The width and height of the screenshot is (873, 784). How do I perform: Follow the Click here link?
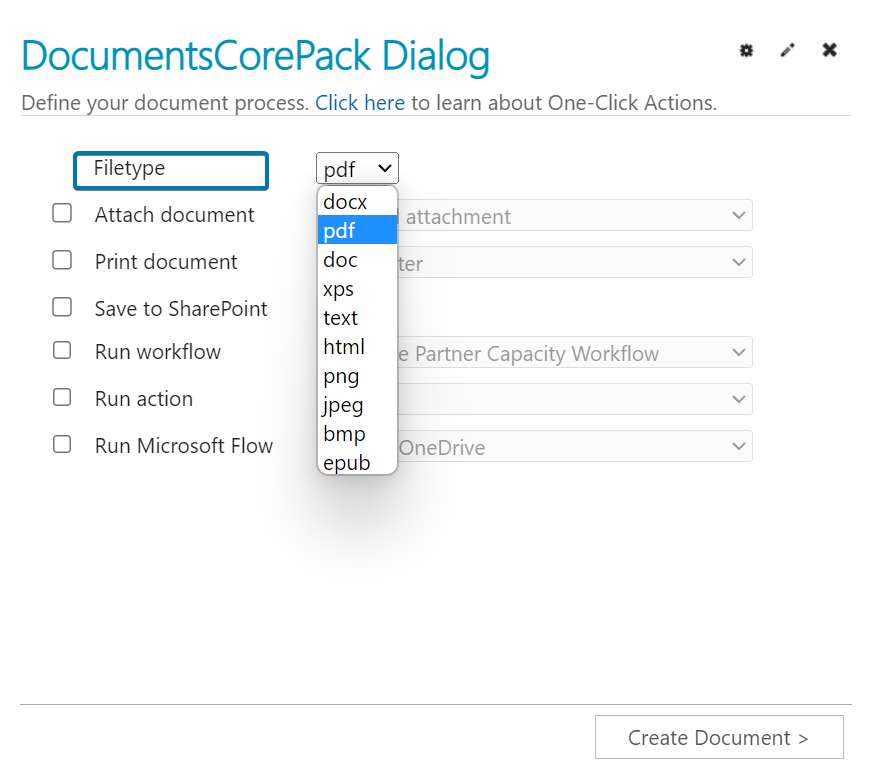click(360, 103)
